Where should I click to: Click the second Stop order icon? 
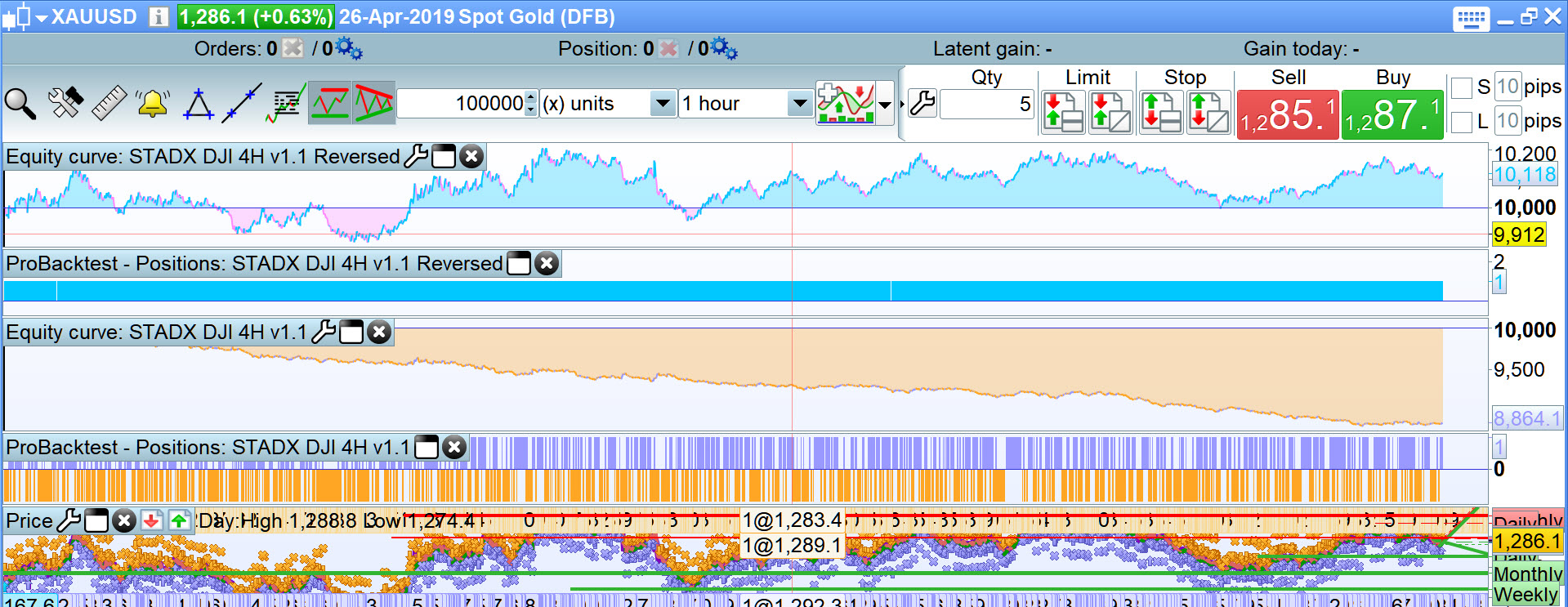(1208, 112)
